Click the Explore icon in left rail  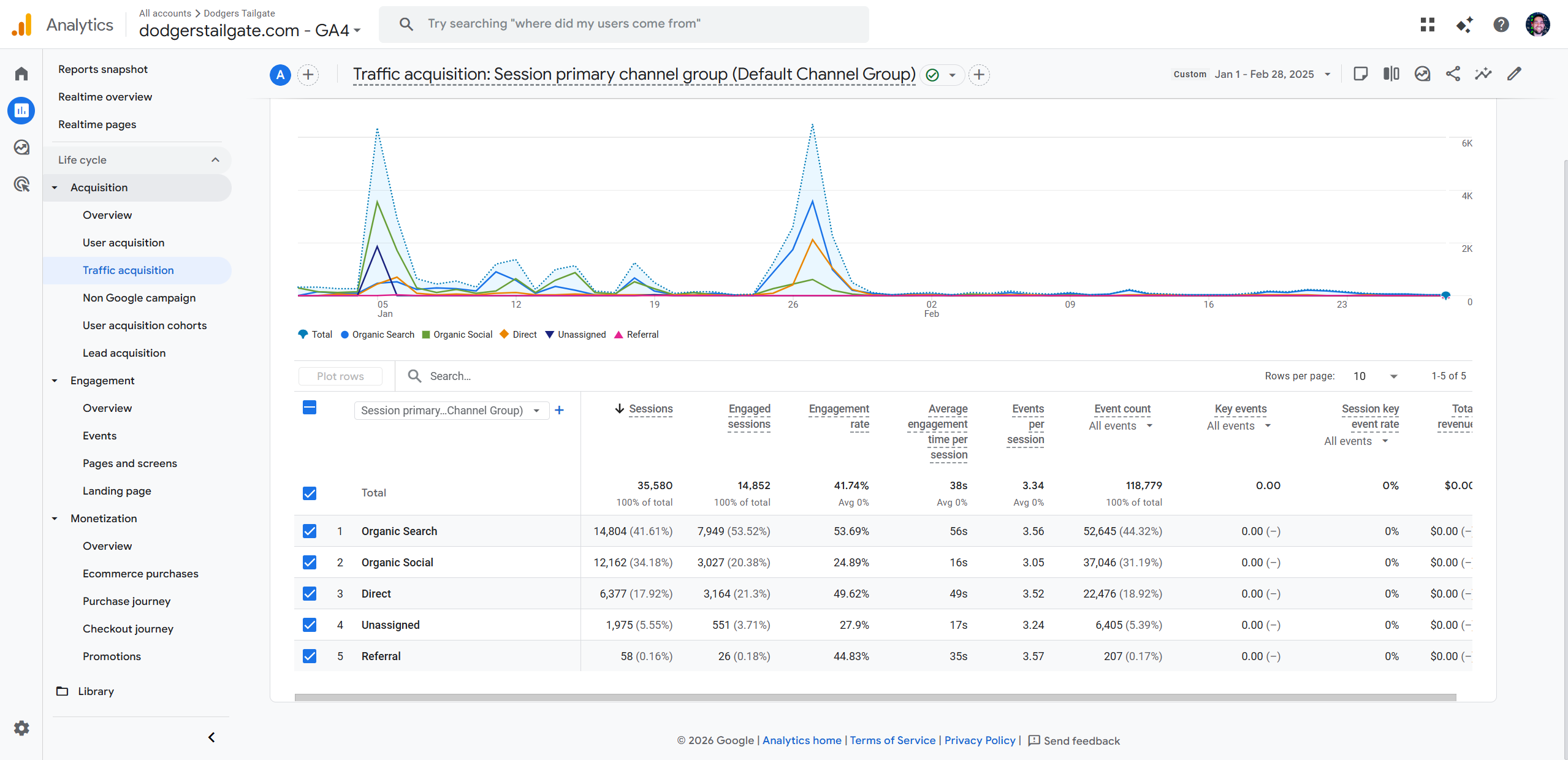coord(21,147)
